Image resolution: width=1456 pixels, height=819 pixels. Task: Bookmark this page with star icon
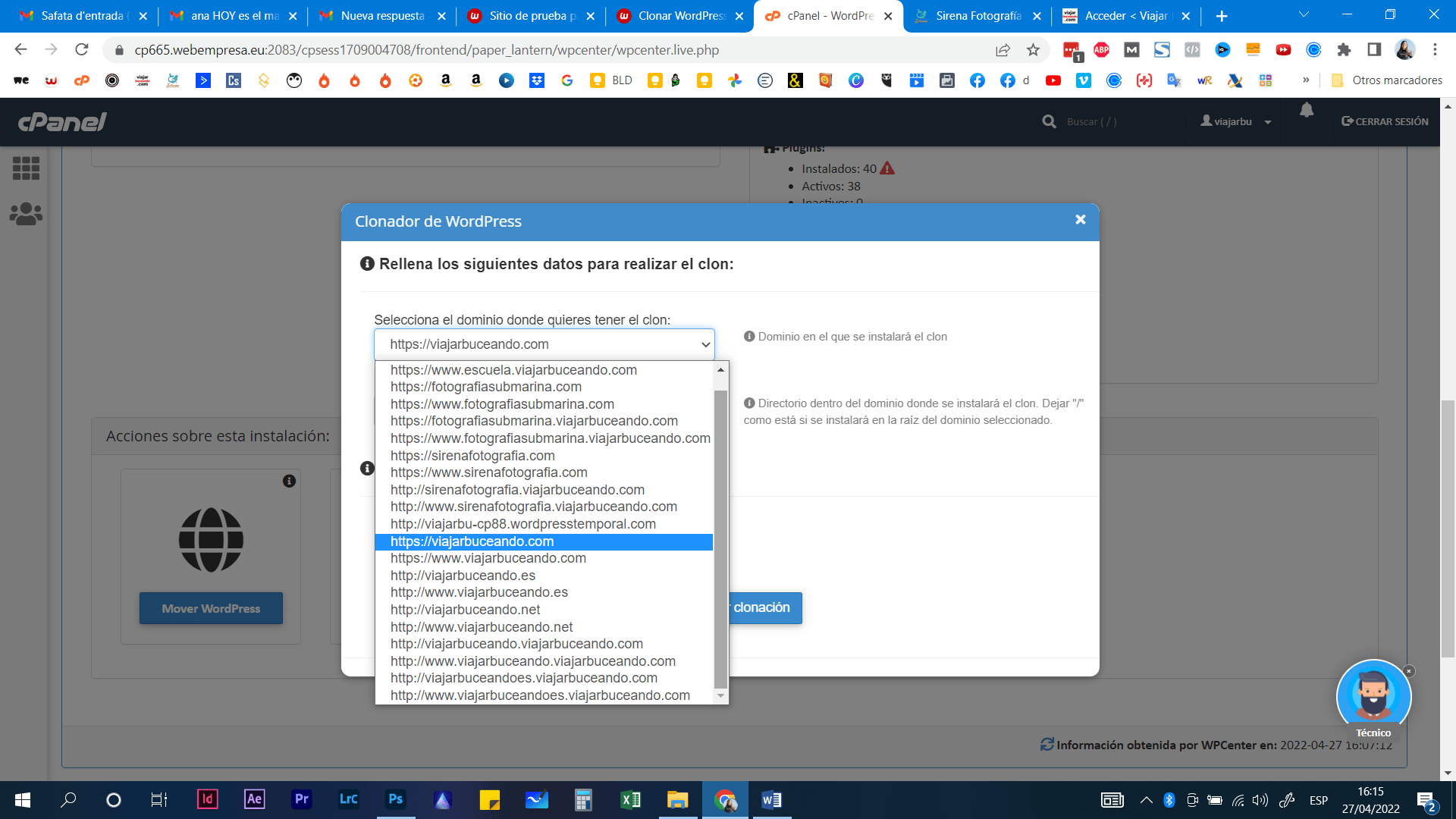tap(1033, 50)
